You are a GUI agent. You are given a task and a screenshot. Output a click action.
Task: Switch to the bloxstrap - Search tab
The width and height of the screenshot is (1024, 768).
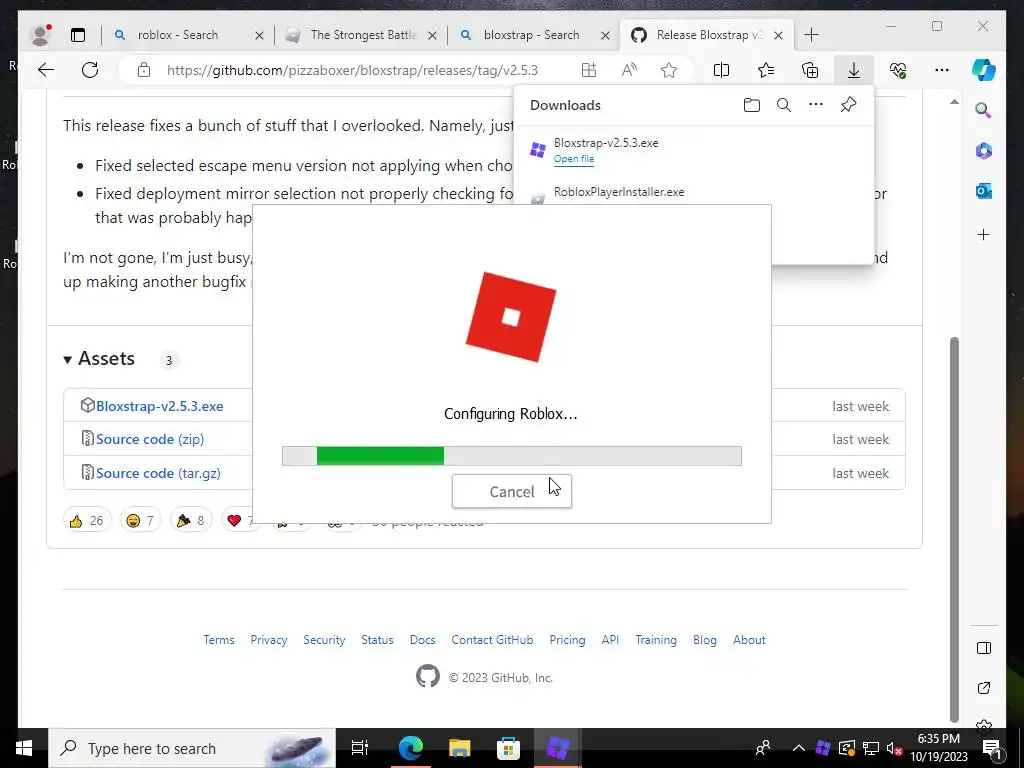tap(531, 35)
